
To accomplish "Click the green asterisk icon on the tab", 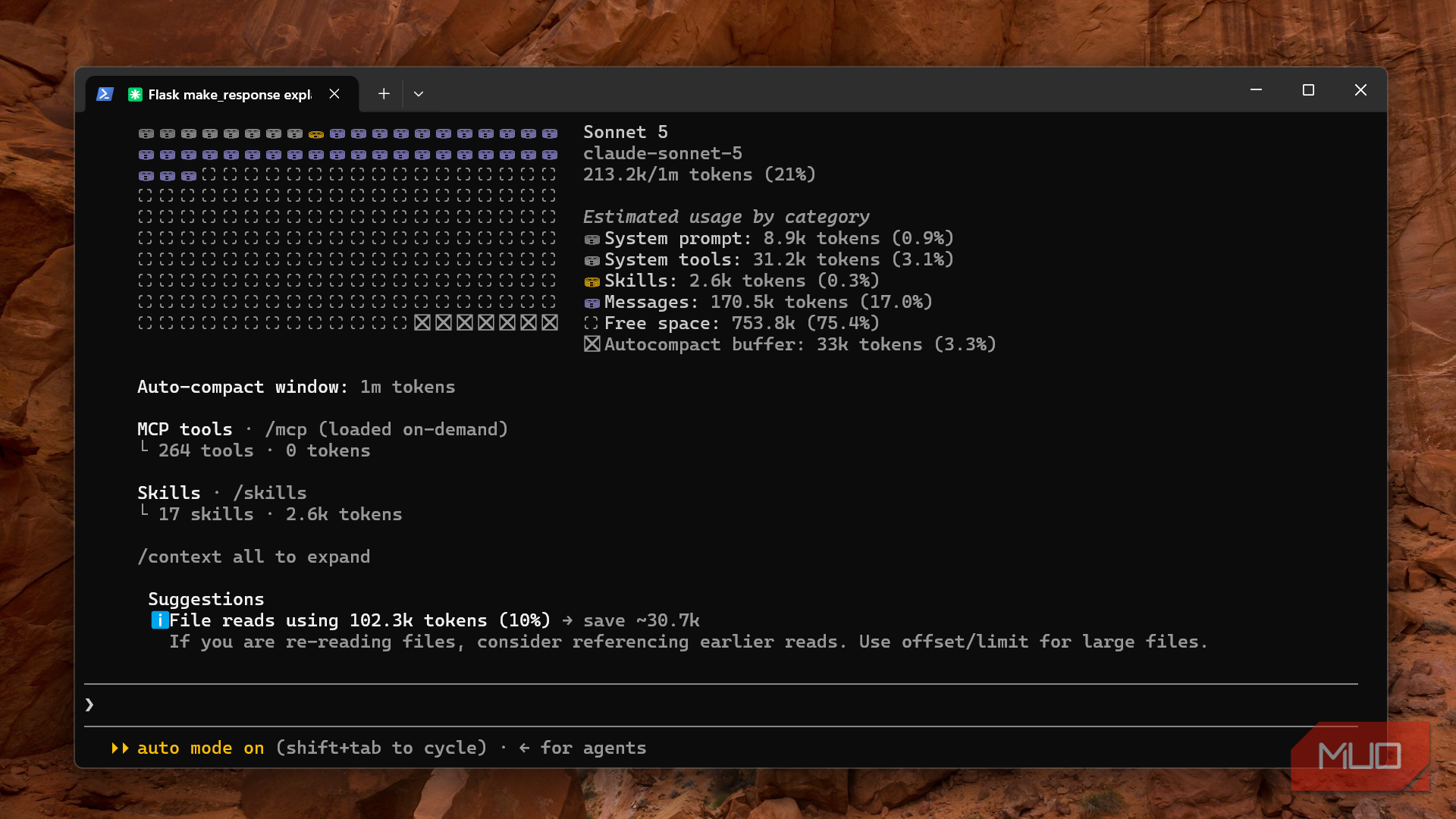I will [x=135, y=94].
